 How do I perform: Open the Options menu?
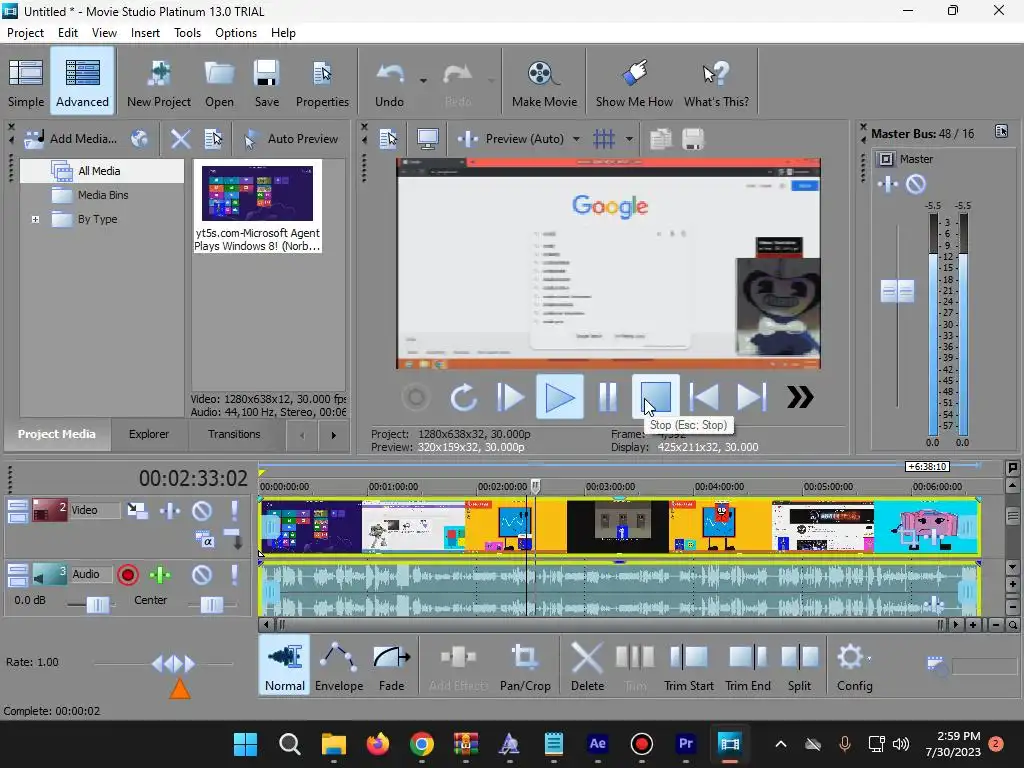[x=236, y=33]
